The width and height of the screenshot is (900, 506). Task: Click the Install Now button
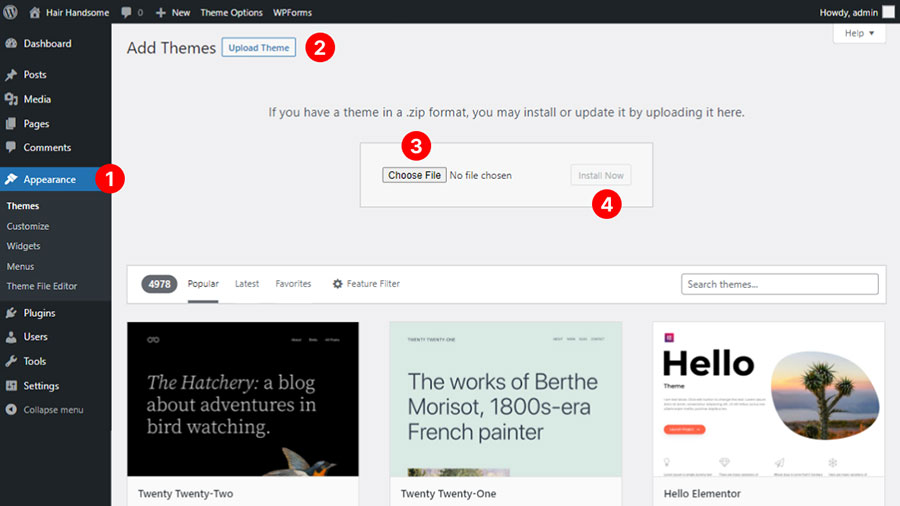[x=601, y=175]
